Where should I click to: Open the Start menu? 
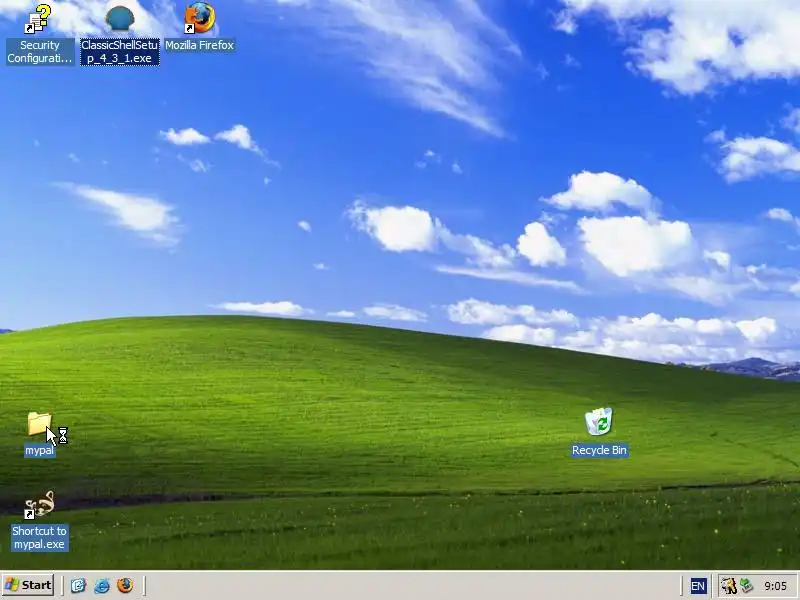(x=28, y=585)
